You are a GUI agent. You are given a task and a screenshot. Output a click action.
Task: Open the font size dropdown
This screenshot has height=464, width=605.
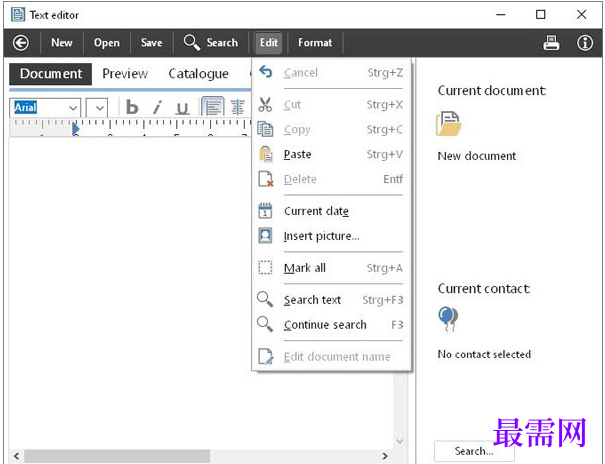98,108
